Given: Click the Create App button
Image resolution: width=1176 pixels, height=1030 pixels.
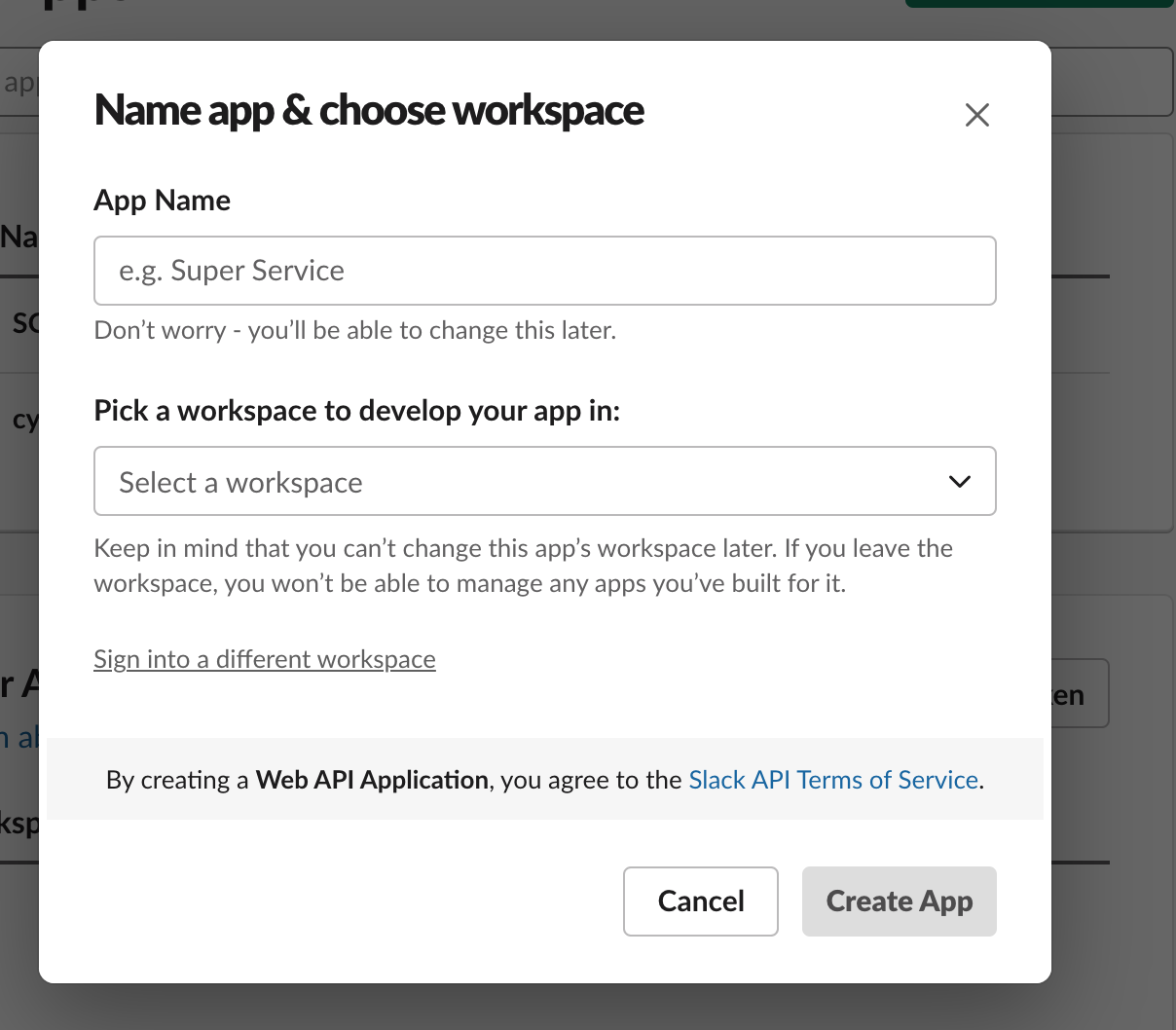Looking at the screenshot, I should pos(899,901).
